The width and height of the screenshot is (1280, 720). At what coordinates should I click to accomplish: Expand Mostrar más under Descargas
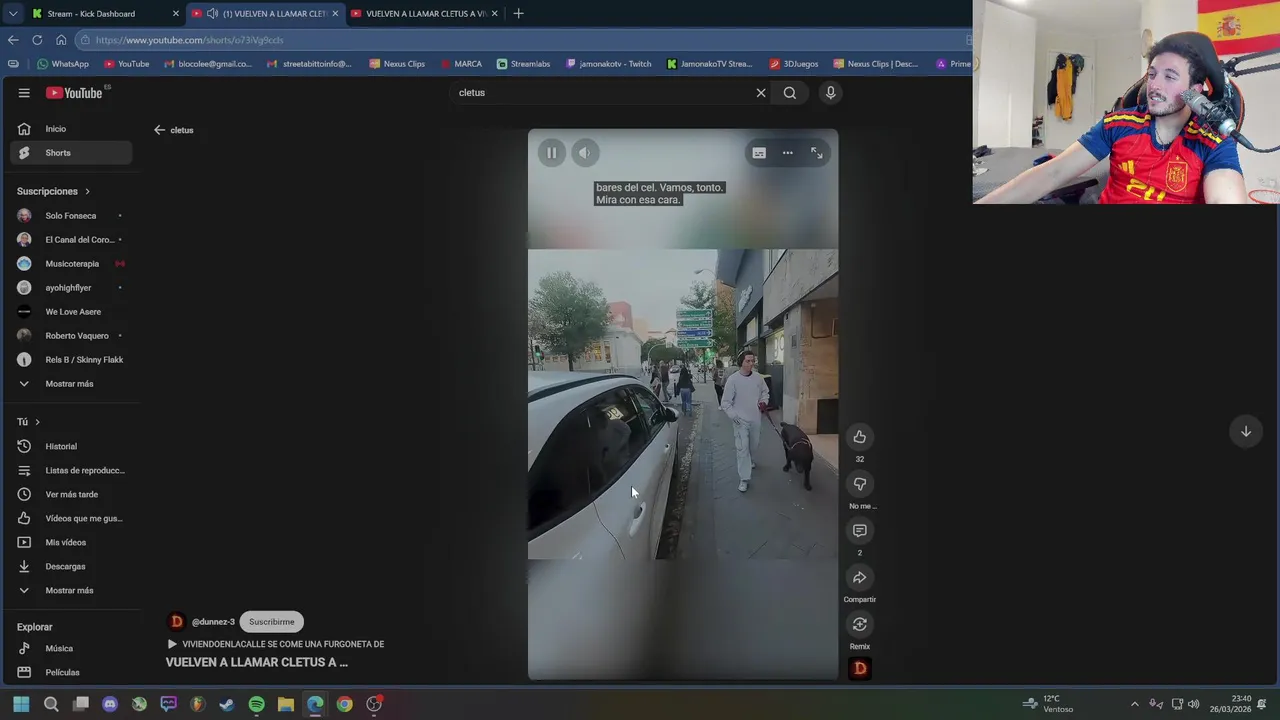pos(70,591)
